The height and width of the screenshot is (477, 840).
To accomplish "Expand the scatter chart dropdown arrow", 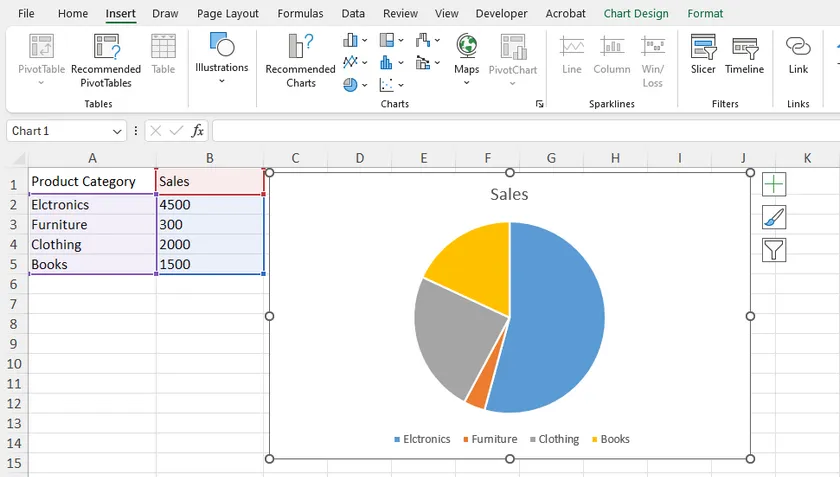I will coord(401,85).
